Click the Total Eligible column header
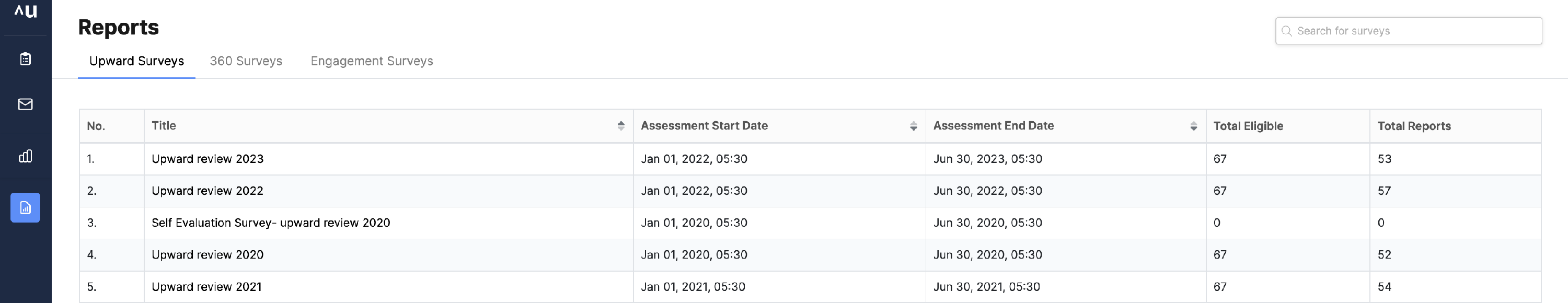1568x303 pixels. pyautogui.click(x=1248, y=126)
